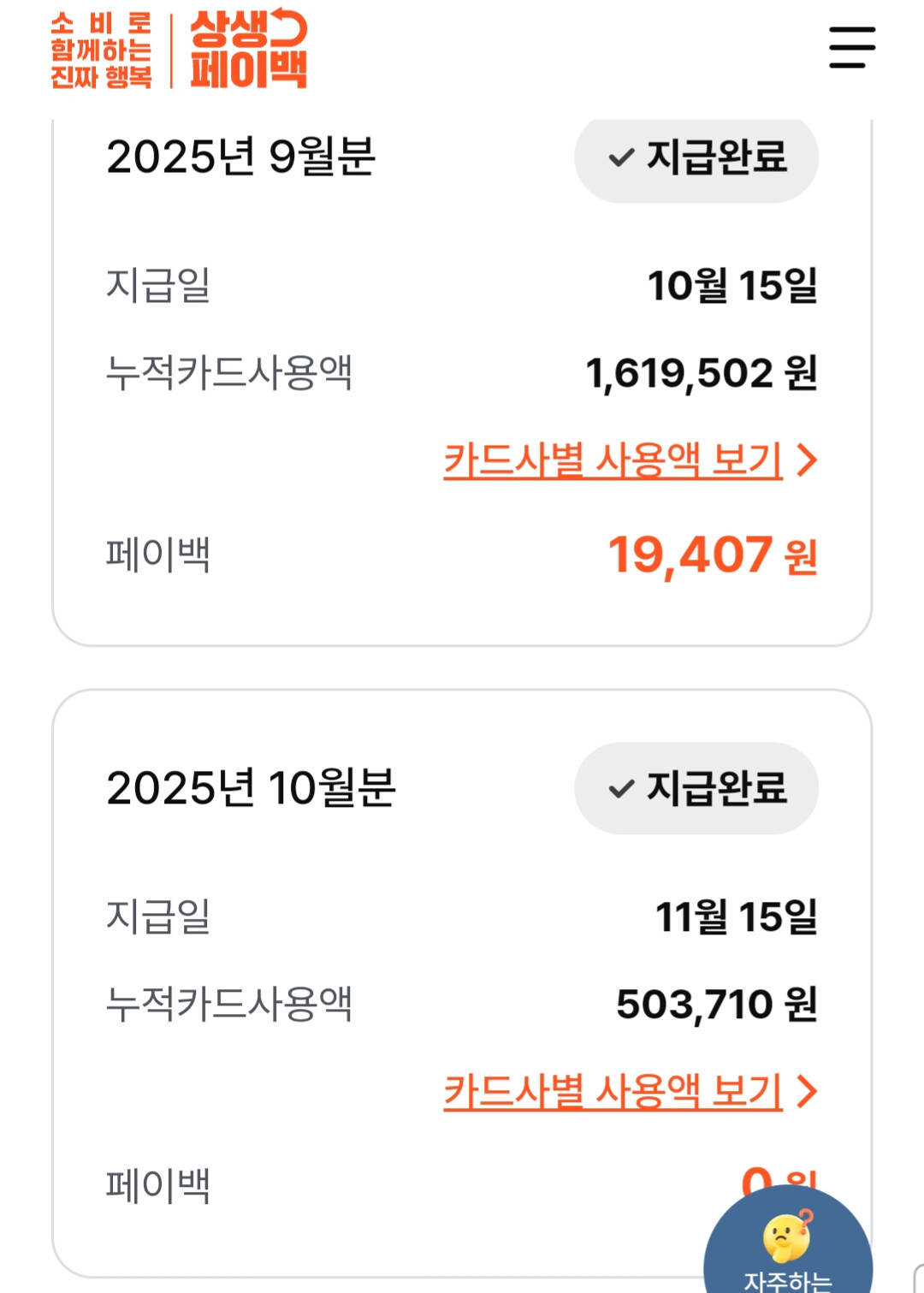The height and width of the screenshot is (1293, 924).
Task: Expand the chevron arrow in 10월분 card
Action: 807,1091
